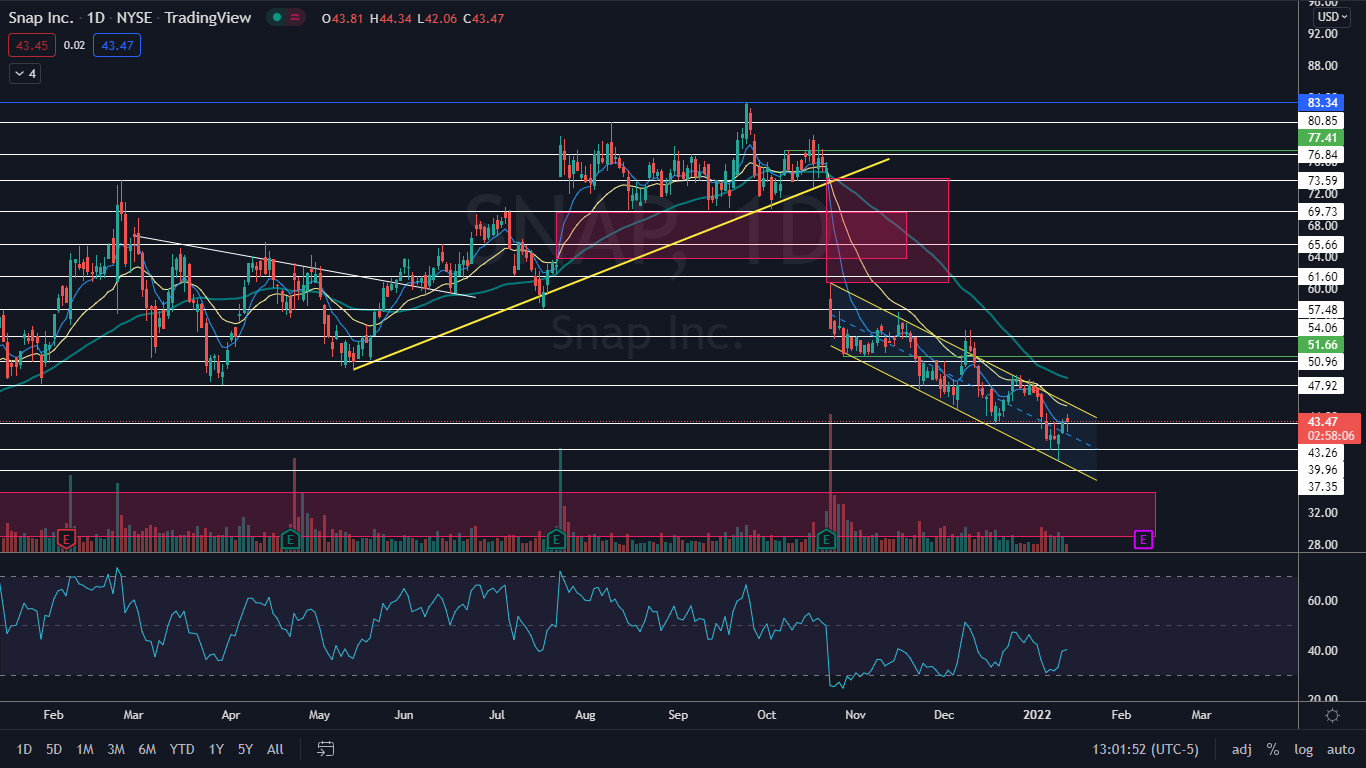Open the USD currency dropdown
This screenshot has width=1366, height=768.
click(1332, 17)
